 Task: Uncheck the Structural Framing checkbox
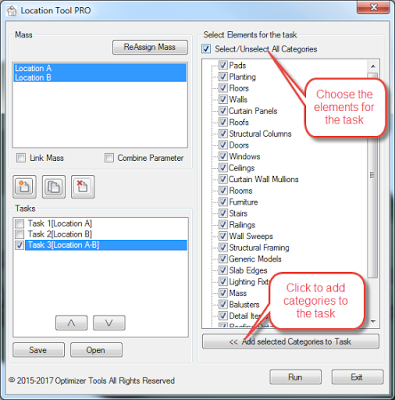[x=223, y=248]
